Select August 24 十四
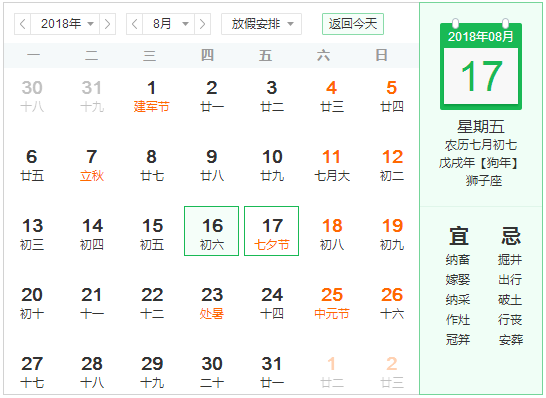This screenshot has height=398, width=546. coord(272,303)
